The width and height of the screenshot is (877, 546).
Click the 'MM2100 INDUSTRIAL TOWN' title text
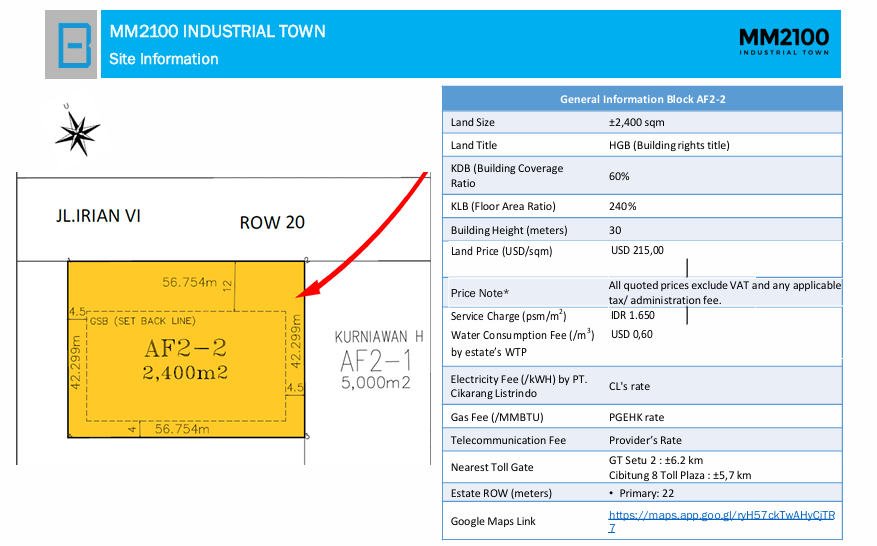(218, 31)
